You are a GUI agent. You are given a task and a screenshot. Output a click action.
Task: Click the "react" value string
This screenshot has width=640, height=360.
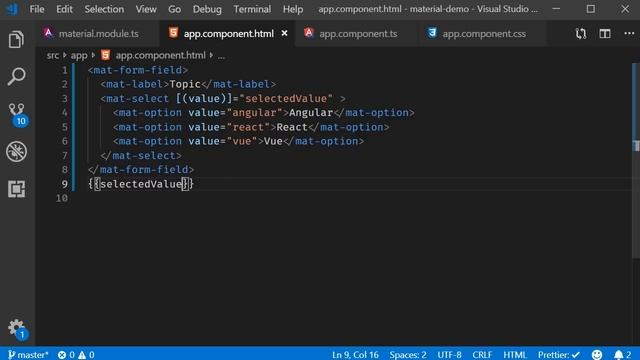[248, 127]
